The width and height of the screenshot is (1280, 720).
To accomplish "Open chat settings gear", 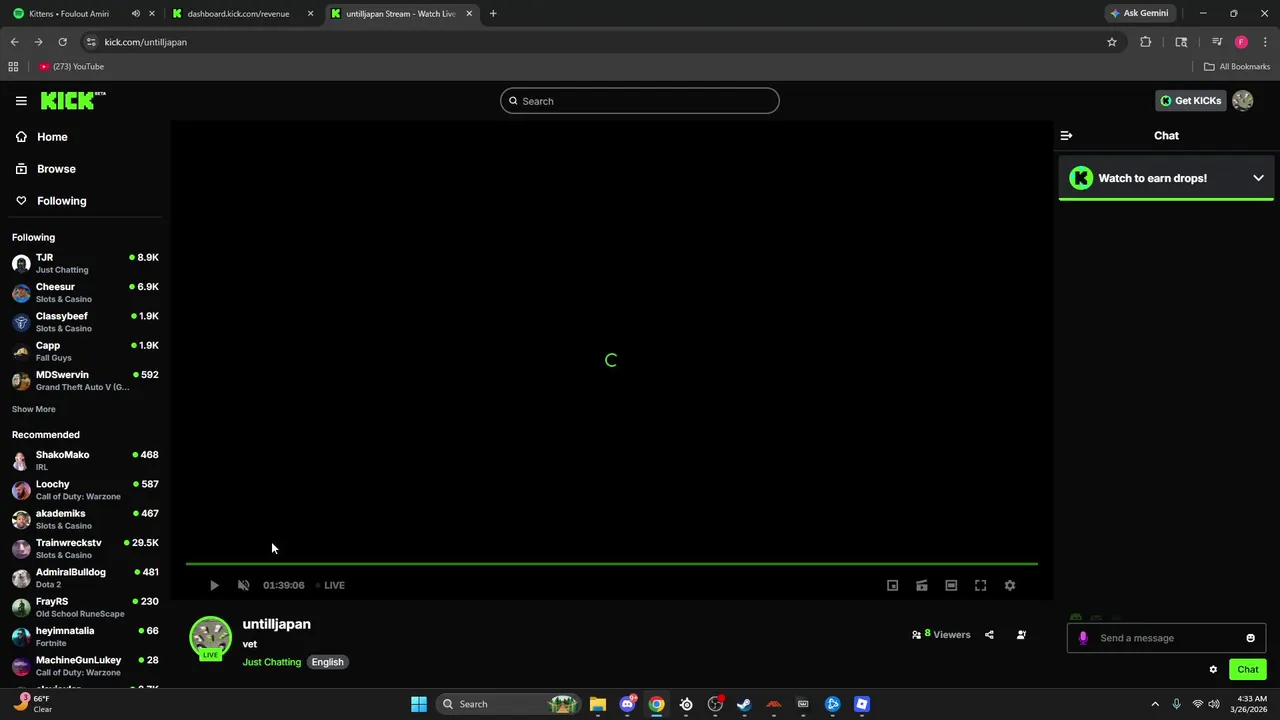I will point(1213,669).
